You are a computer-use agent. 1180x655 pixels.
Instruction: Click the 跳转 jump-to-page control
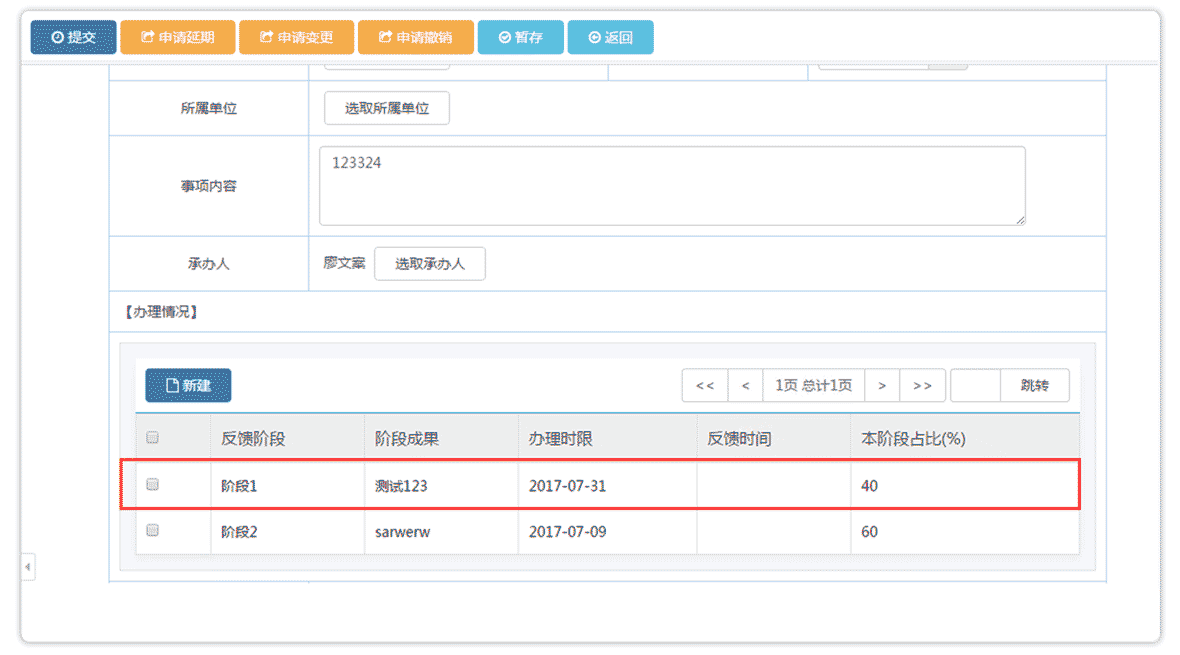(1035, 385)
